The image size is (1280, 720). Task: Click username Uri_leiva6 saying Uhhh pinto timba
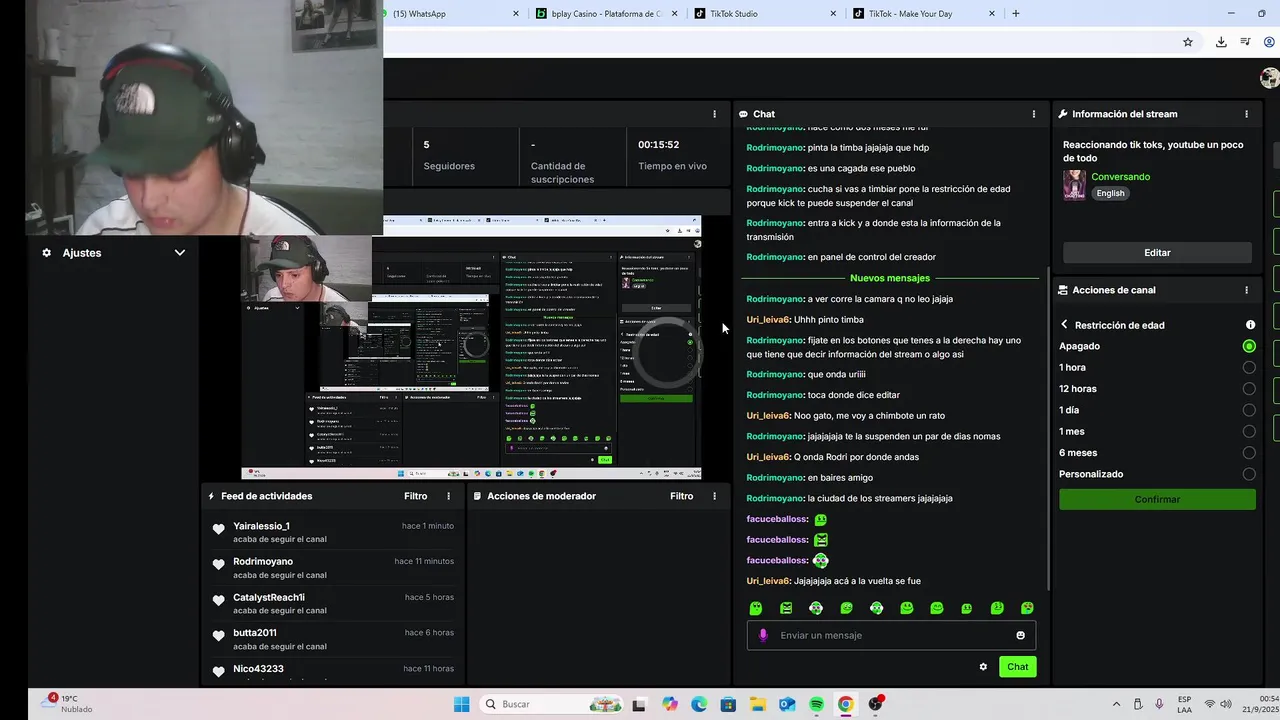pyautogui.click(x=768, y=320)
